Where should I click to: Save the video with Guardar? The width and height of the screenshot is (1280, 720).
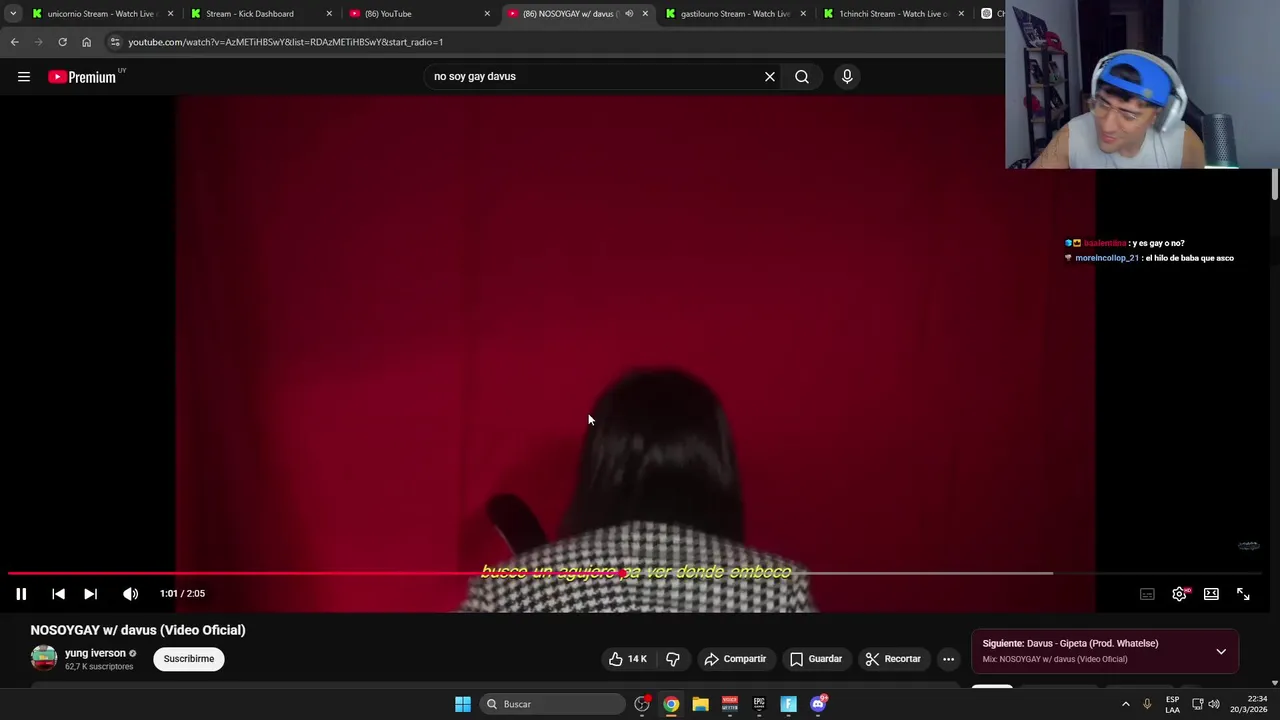click(816, 659)
